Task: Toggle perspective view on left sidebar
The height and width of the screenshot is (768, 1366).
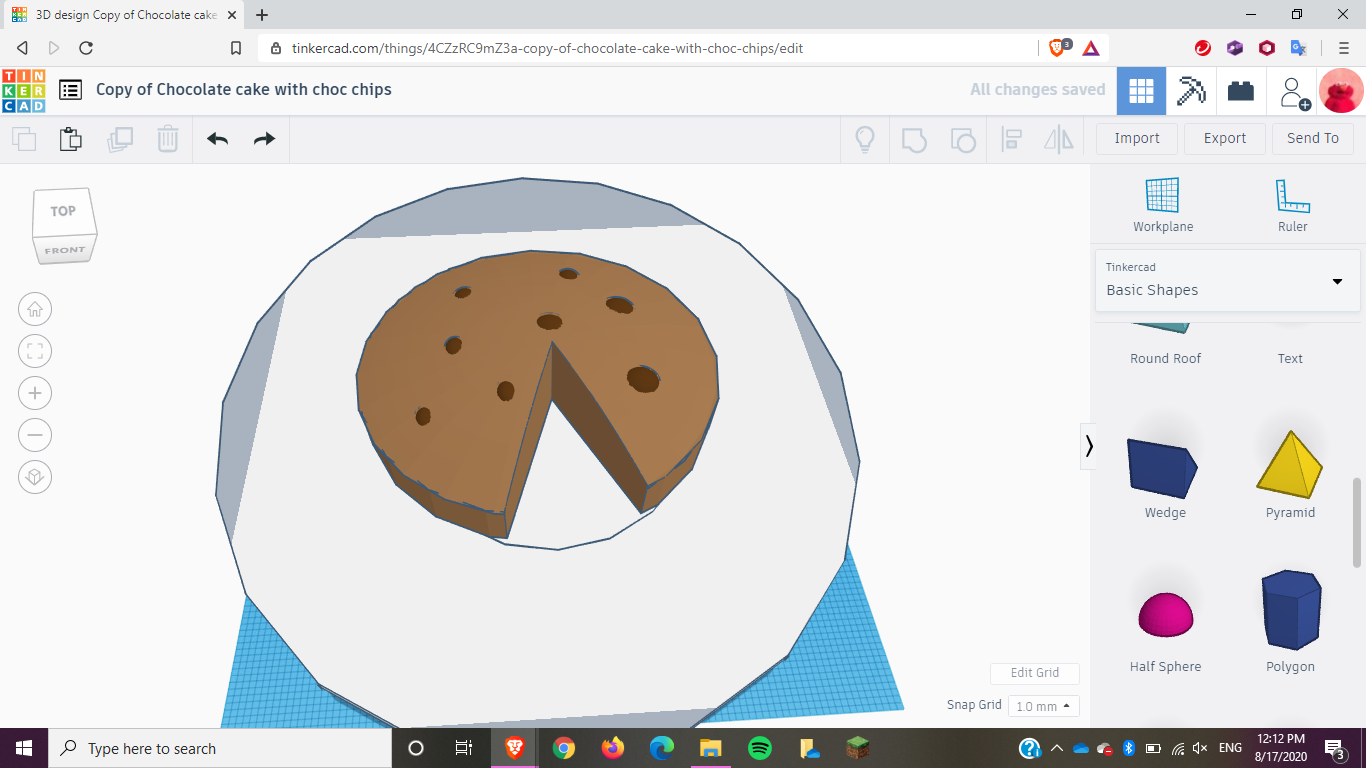Action: [x=35, y=477]
